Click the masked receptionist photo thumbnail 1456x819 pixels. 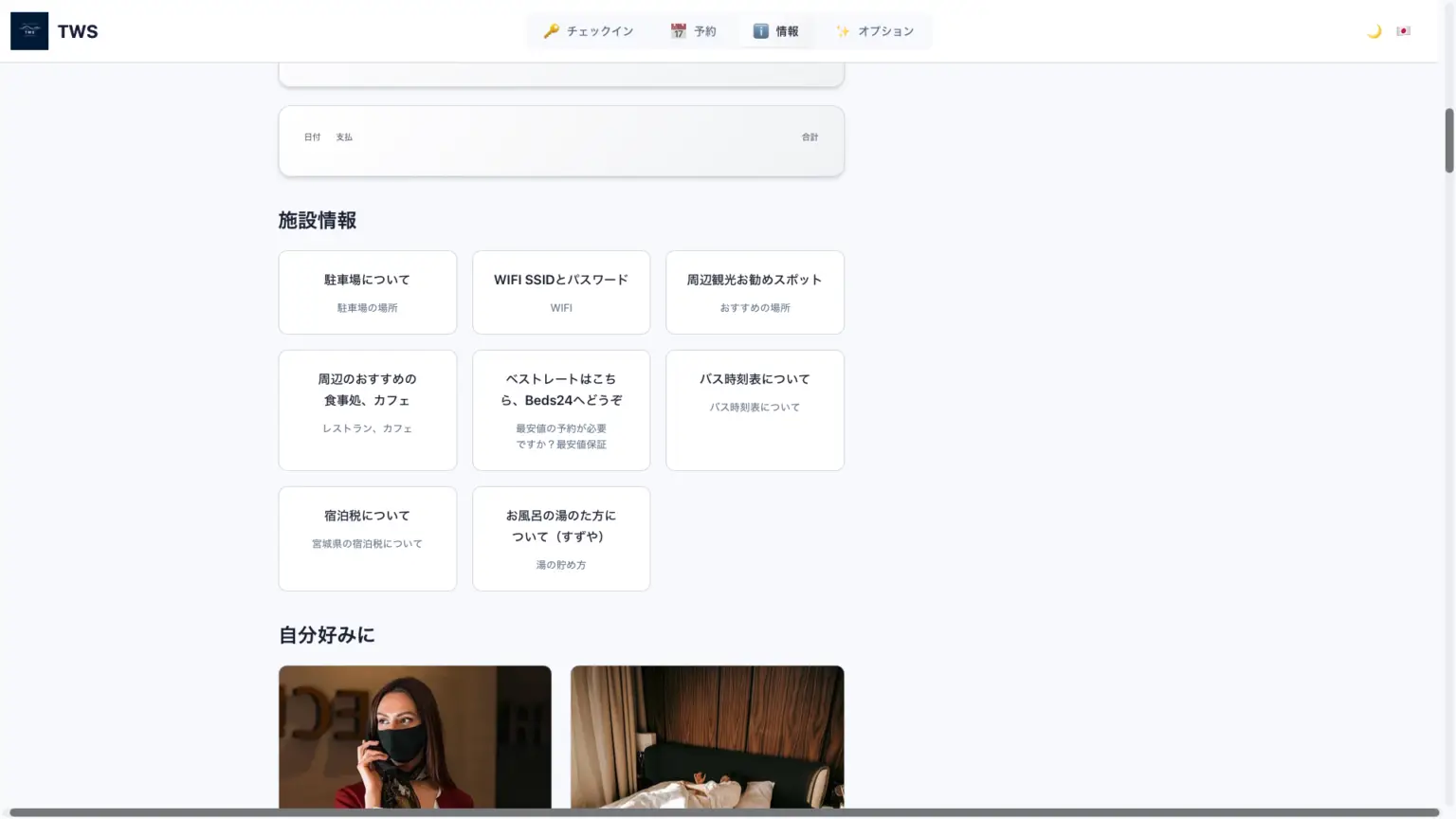coord(414,737)
